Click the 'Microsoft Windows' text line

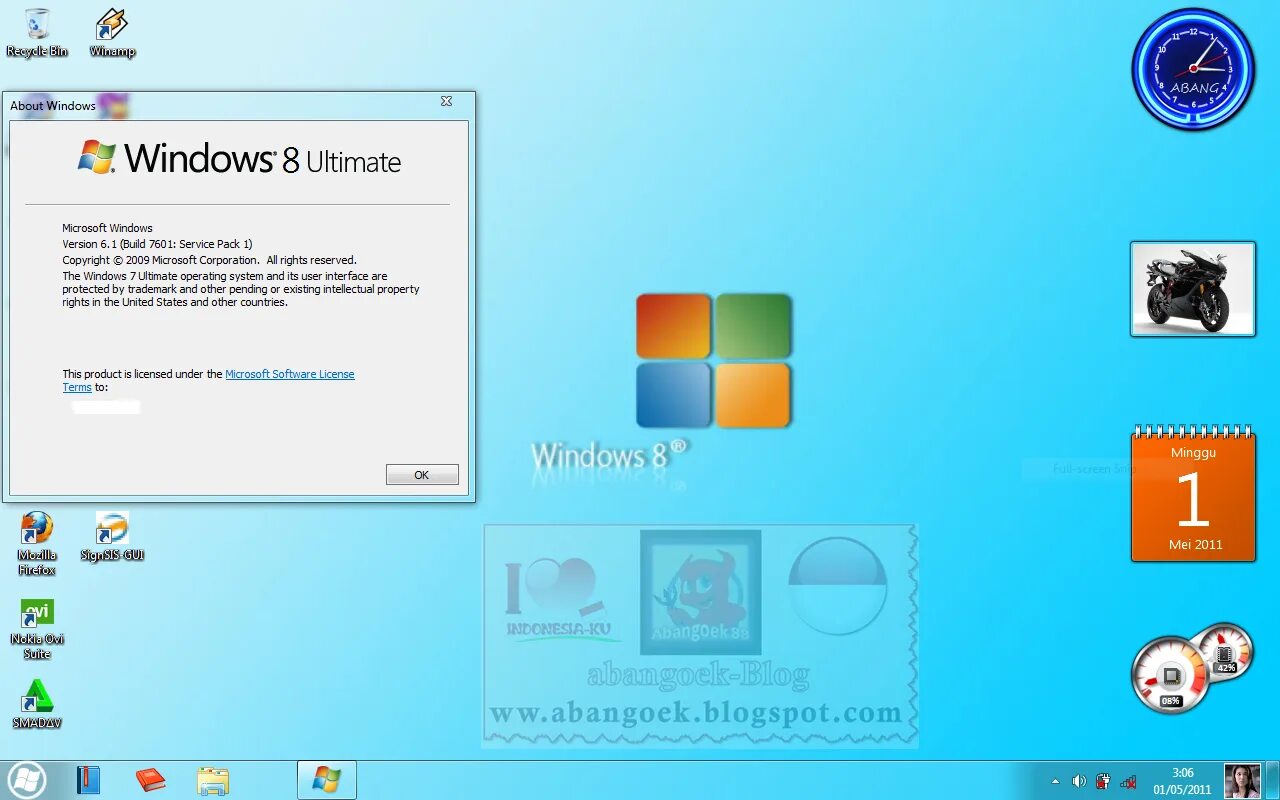[107, 228]
